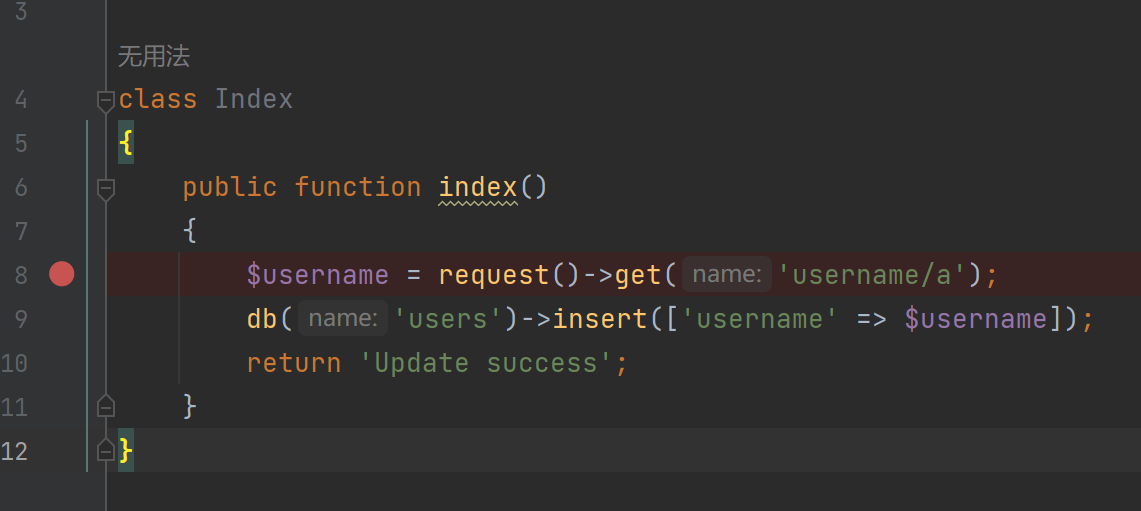Click the 'users' table name string
Viewport: 1141px width, 511px height.
click(x=447, y=319)
